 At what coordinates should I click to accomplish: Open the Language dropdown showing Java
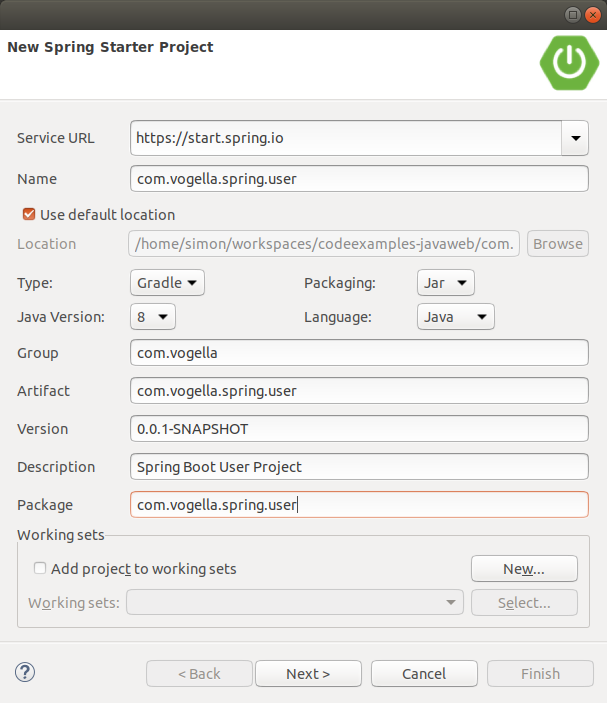(x=455, y=317)
